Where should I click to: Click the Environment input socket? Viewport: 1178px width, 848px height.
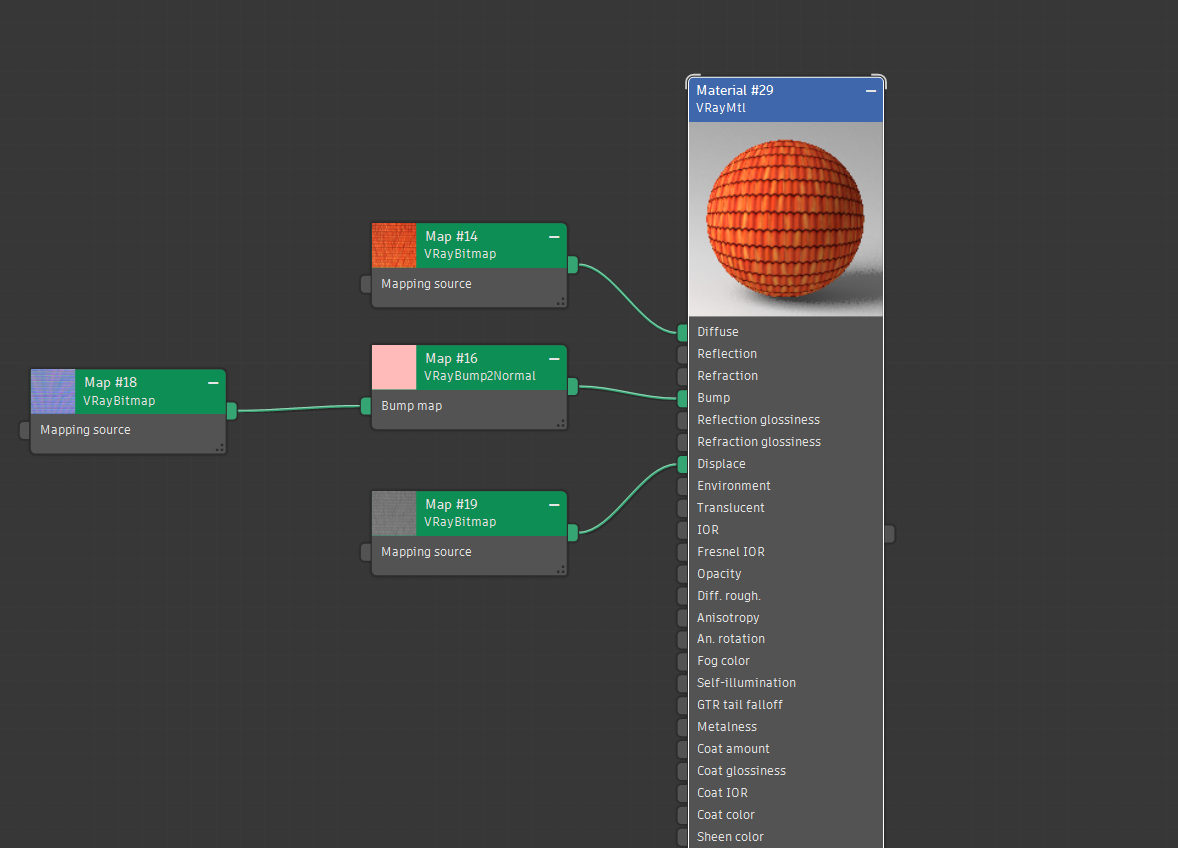pos(682,486)
